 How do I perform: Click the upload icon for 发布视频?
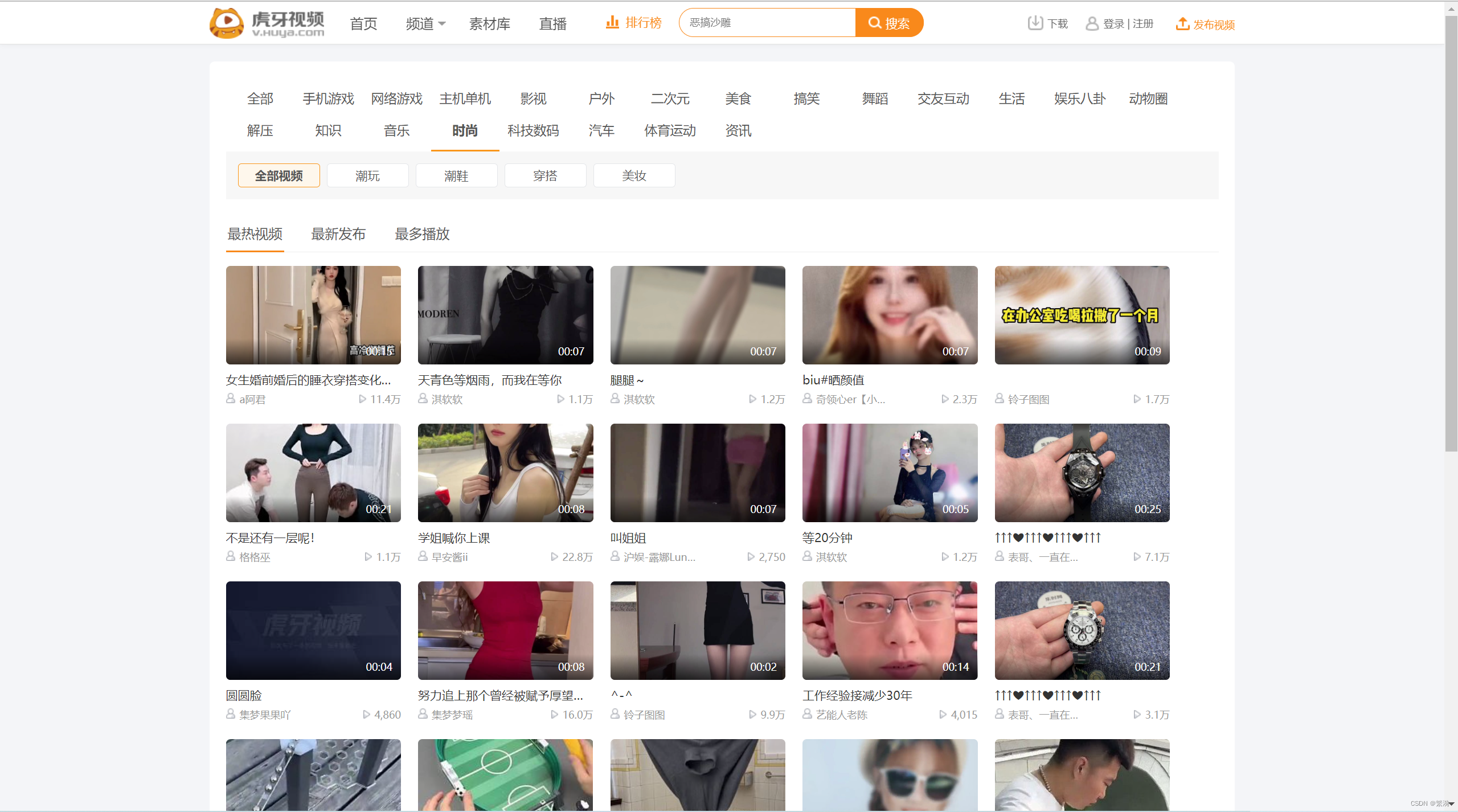tap(1183, 24)
